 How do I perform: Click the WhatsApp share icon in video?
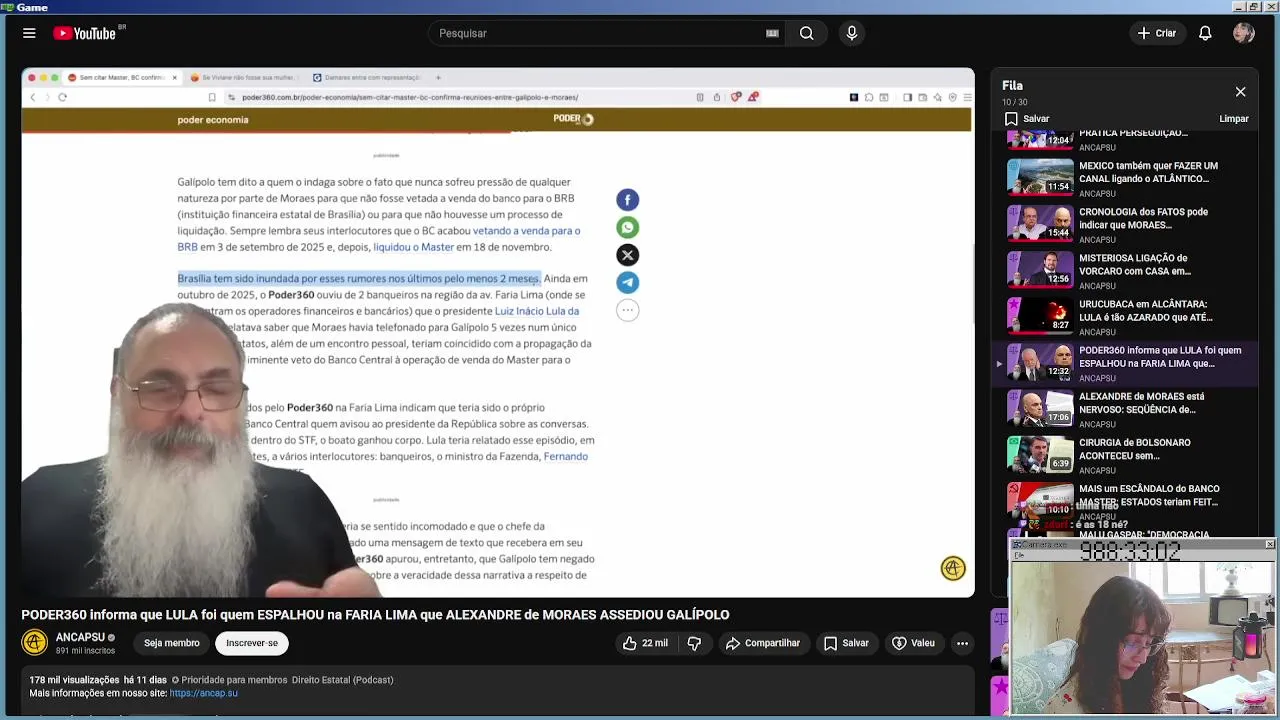tap(627, 227)
